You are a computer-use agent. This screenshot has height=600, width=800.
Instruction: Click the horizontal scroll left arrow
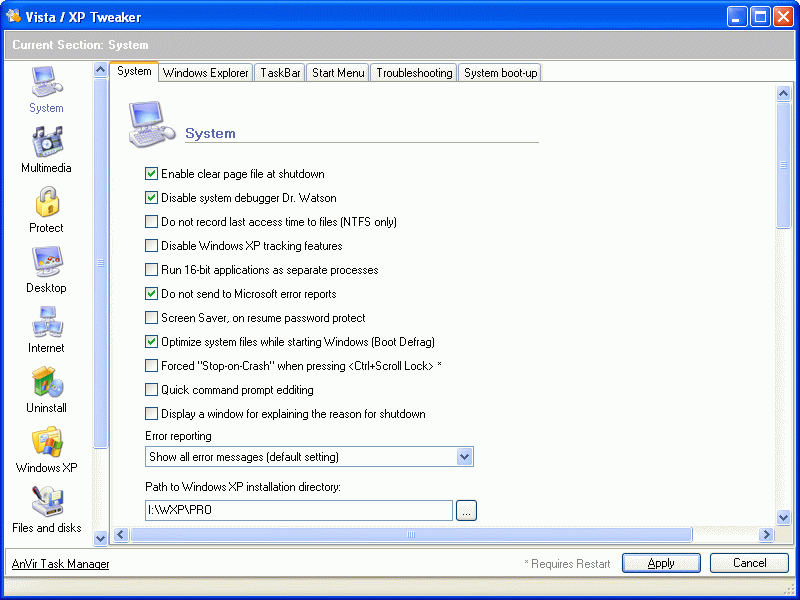[x=120, y=535]
